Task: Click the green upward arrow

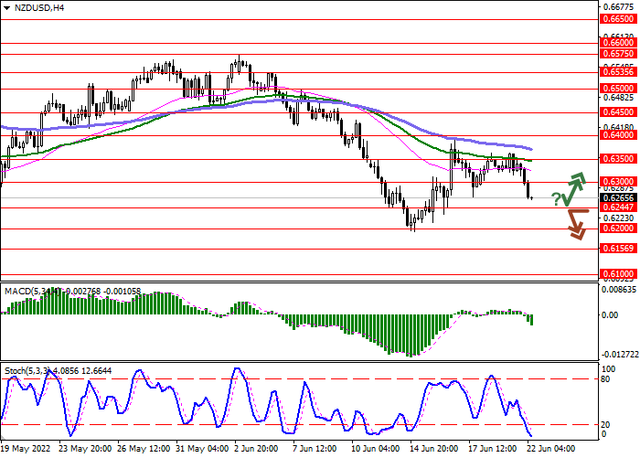Action: [x=575, y=187]
